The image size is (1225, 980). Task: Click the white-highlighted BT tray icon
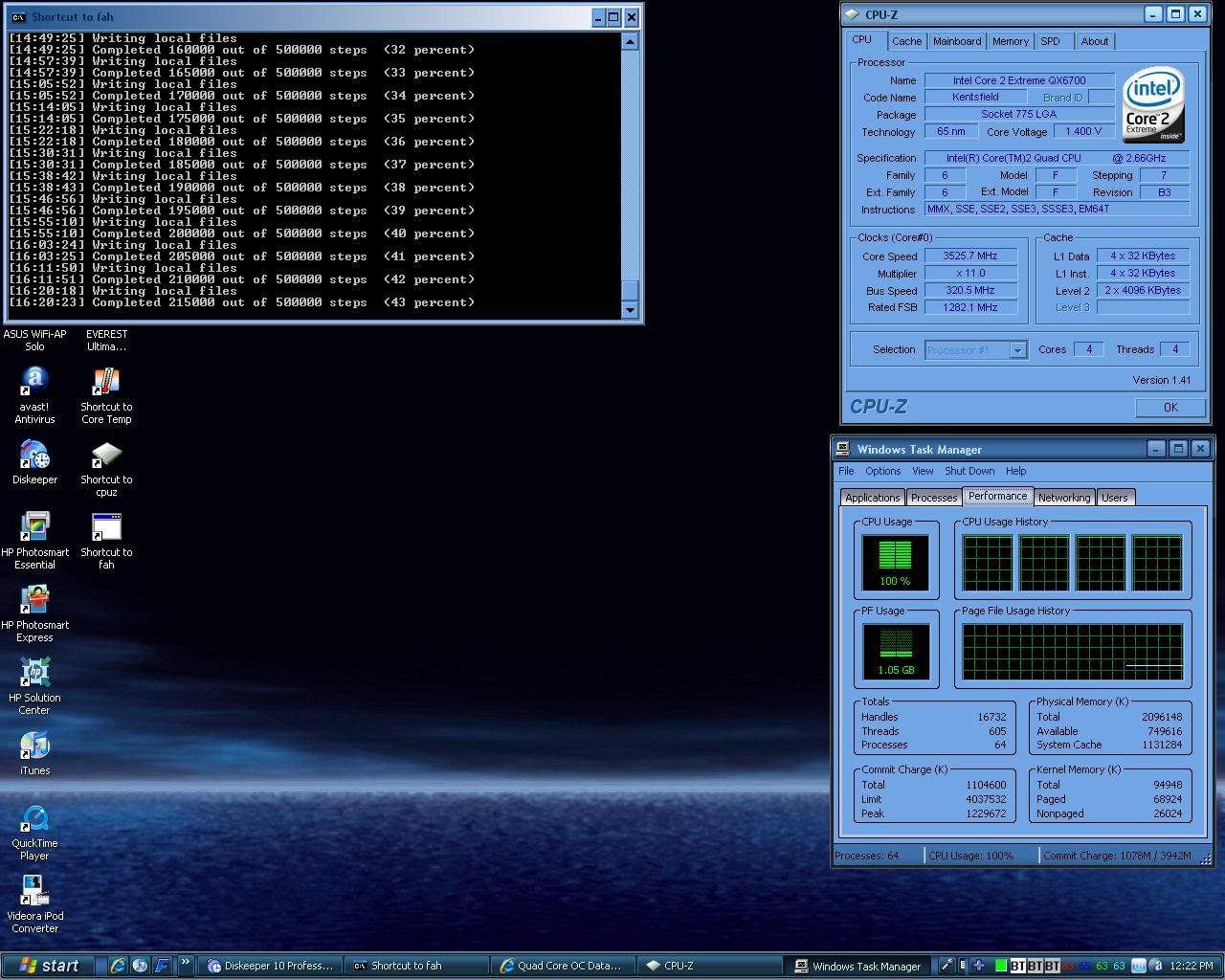click(1018, 966)
